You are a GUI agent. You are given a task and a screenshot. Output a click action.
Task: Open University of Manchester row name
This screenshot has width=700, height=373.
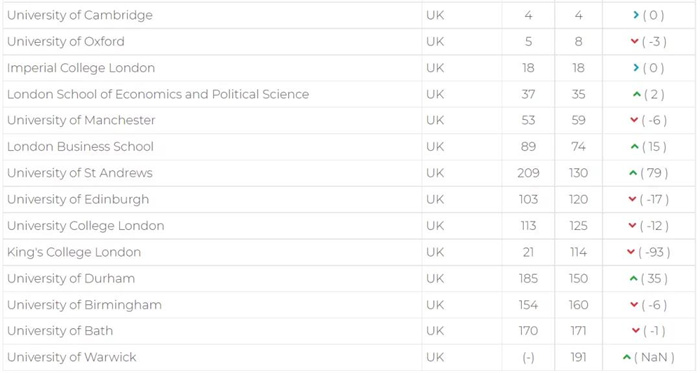click(x=81, y=120)
